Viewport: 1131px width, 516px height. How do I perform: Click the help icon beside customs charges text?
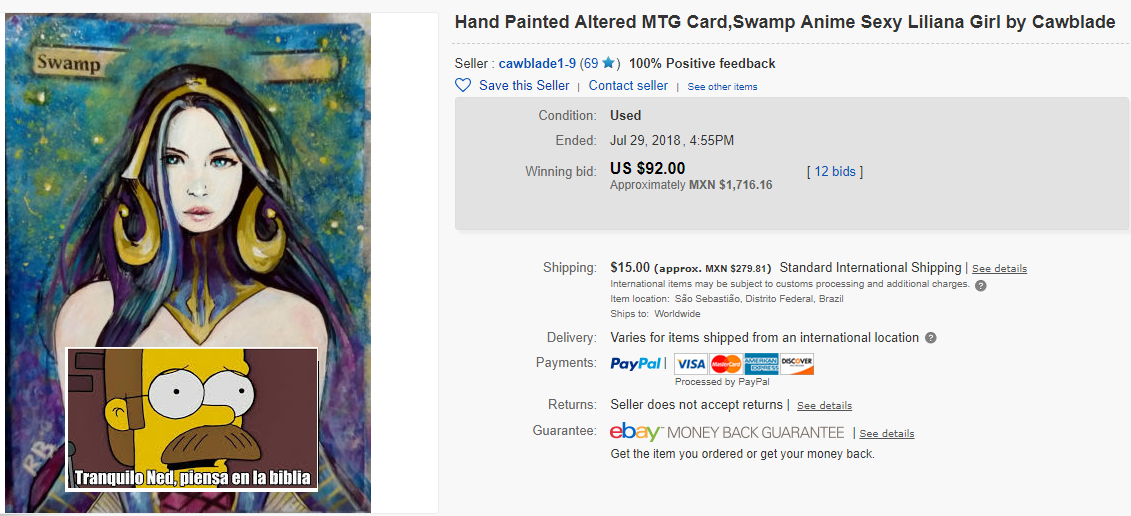981,285
